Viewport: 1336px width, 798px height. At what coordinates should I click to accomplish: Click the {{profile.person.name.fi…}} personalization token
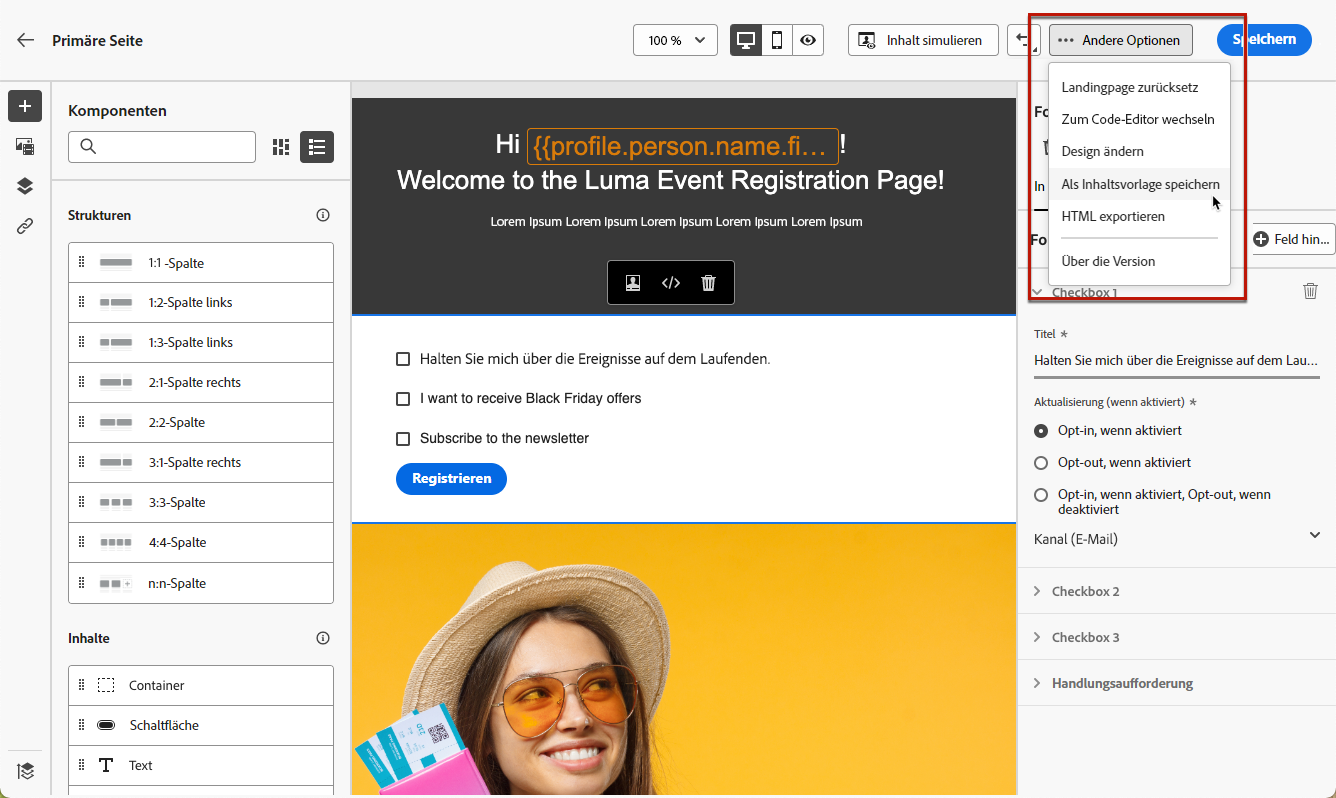click(683, 146)
